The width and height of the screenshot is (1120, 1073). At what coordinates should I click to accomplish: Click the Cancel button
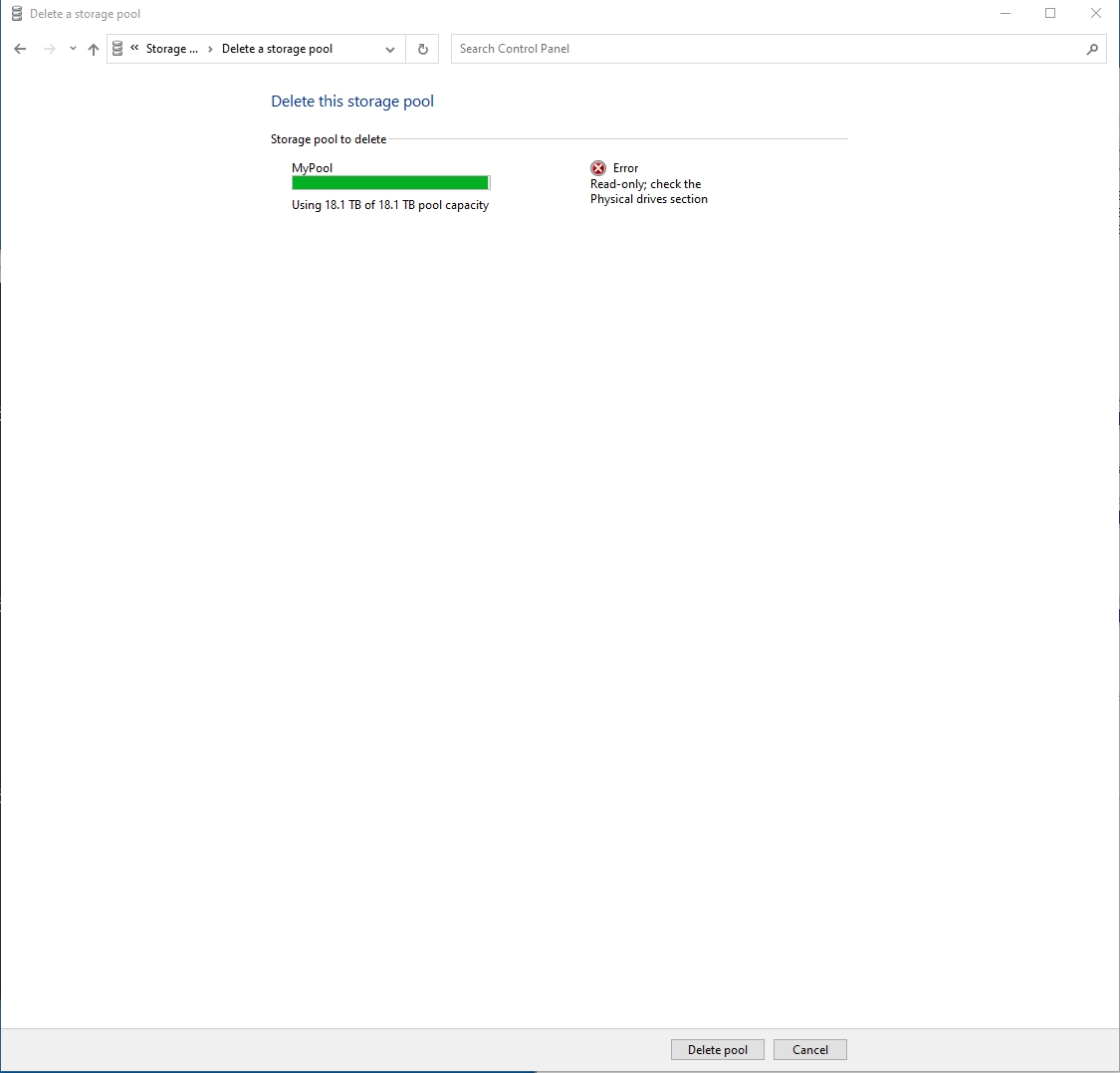coord(809,1049)
